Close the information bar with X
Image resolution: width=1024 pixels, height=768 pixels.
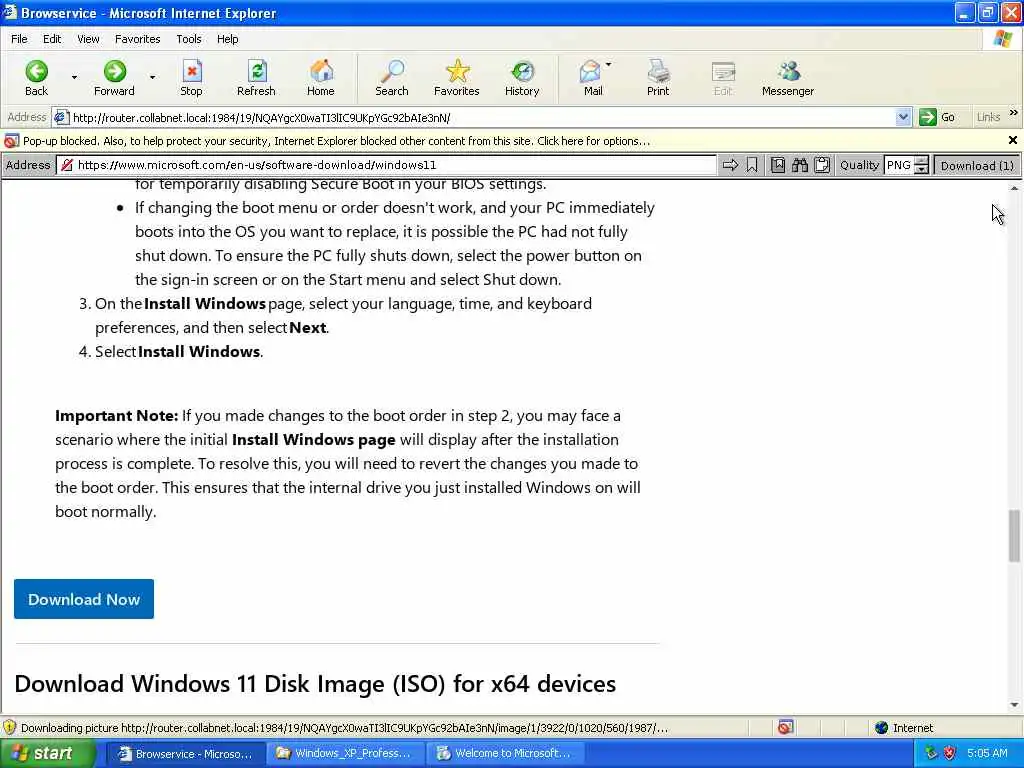[1012, 140]
